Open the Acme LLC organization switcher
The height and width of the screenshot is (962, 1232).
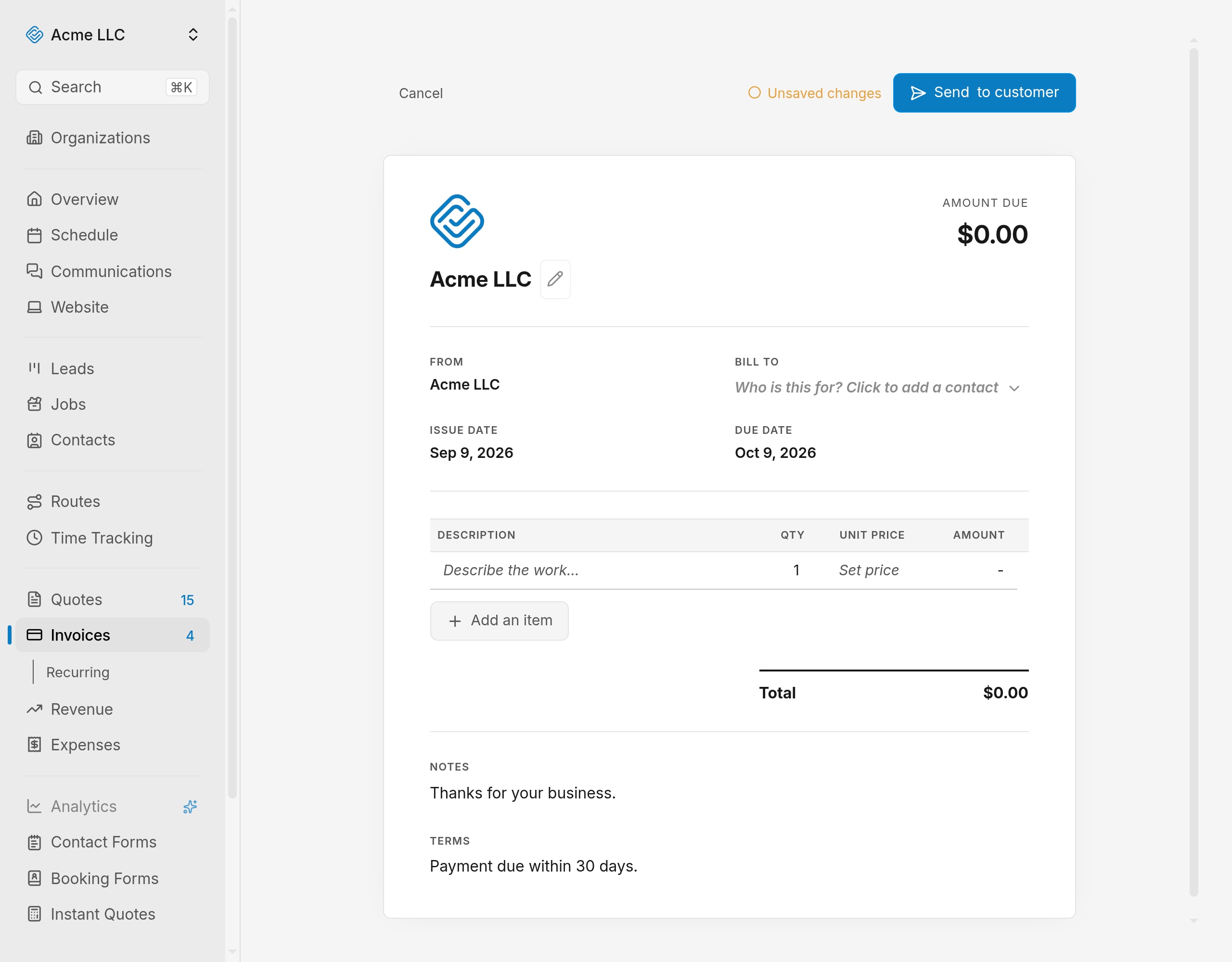[x=113, y=35]
